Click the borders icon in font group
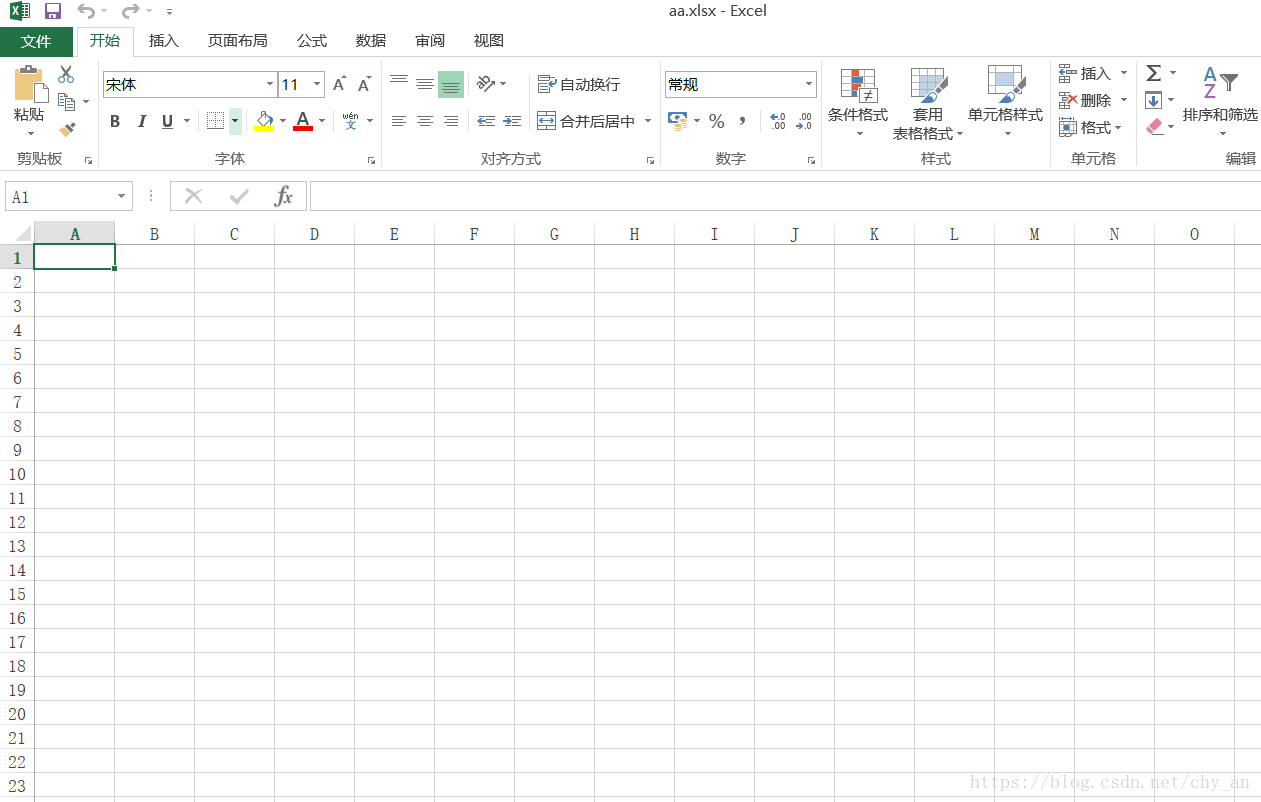1261x802 pixels. [x=215, y=121]
